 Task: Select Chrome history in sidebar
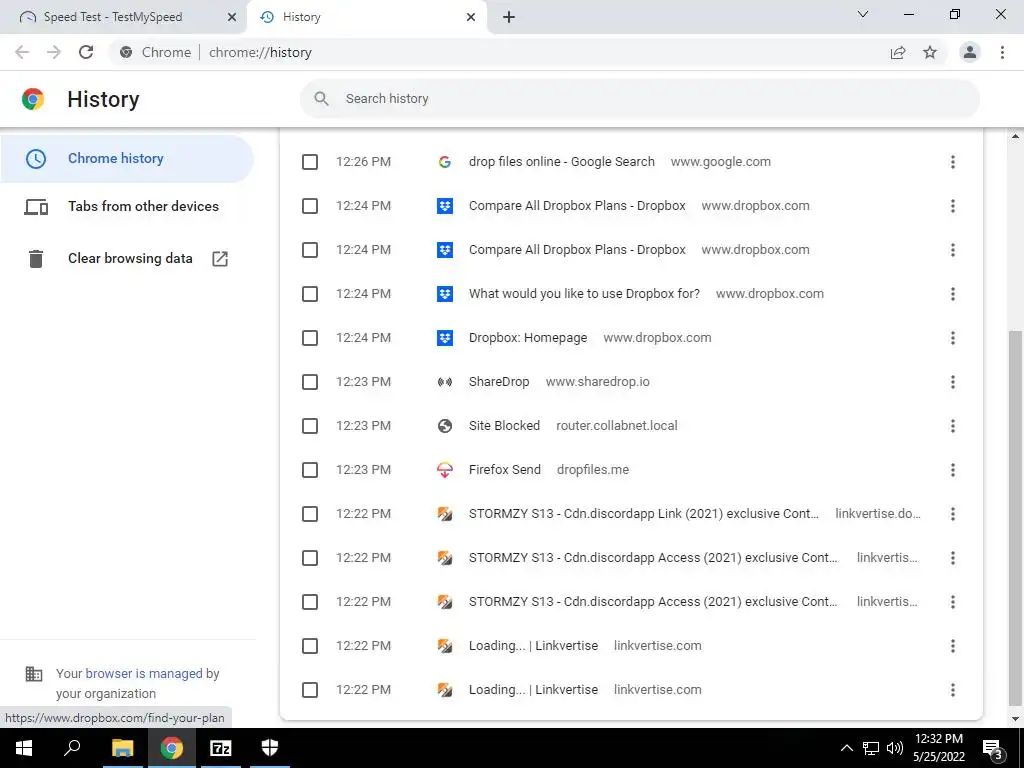(x=127, y=158)
